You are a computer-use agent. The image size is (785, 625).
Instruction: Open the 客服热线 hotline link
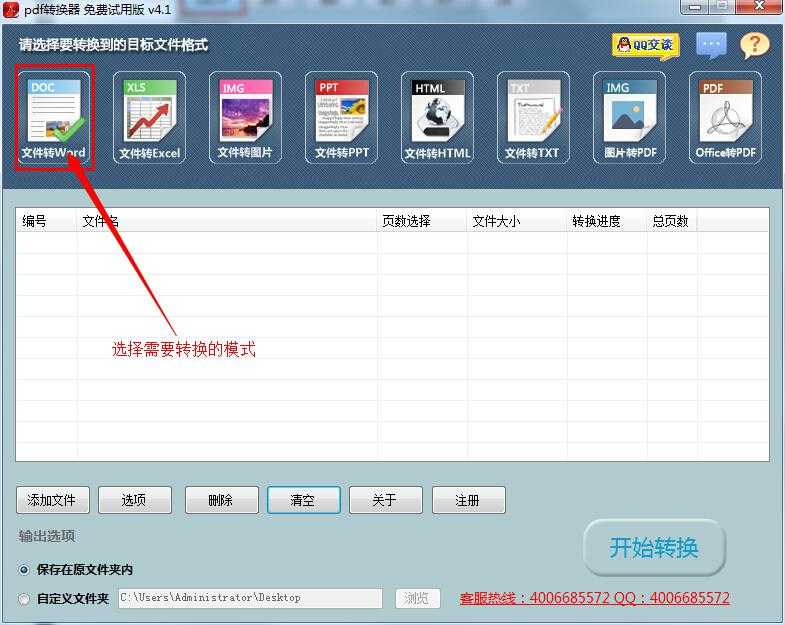coord(595,598)
